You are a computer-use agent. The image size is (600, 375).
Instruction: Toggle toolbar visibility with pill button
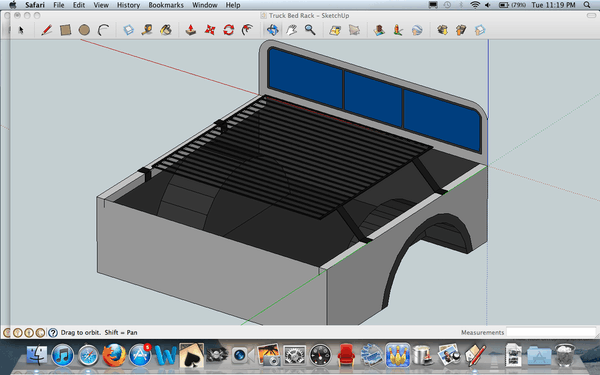point(591,15)
